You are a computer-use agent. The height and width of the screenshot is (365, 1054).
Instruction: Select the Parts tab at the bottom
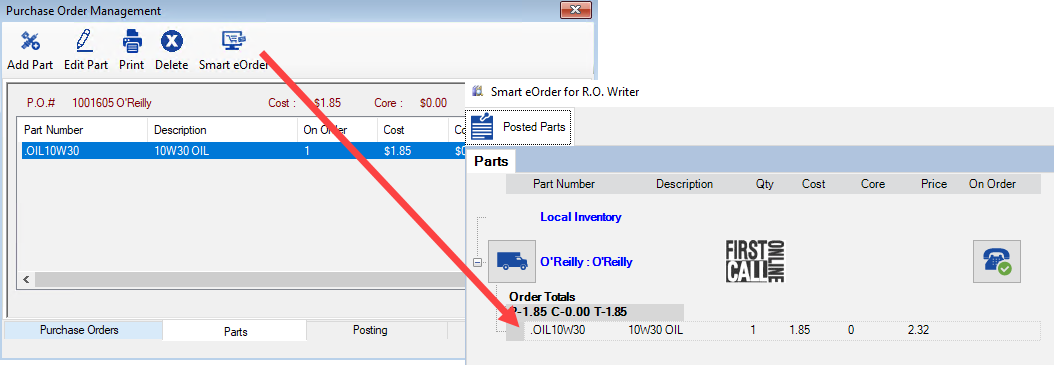point(235,331)
